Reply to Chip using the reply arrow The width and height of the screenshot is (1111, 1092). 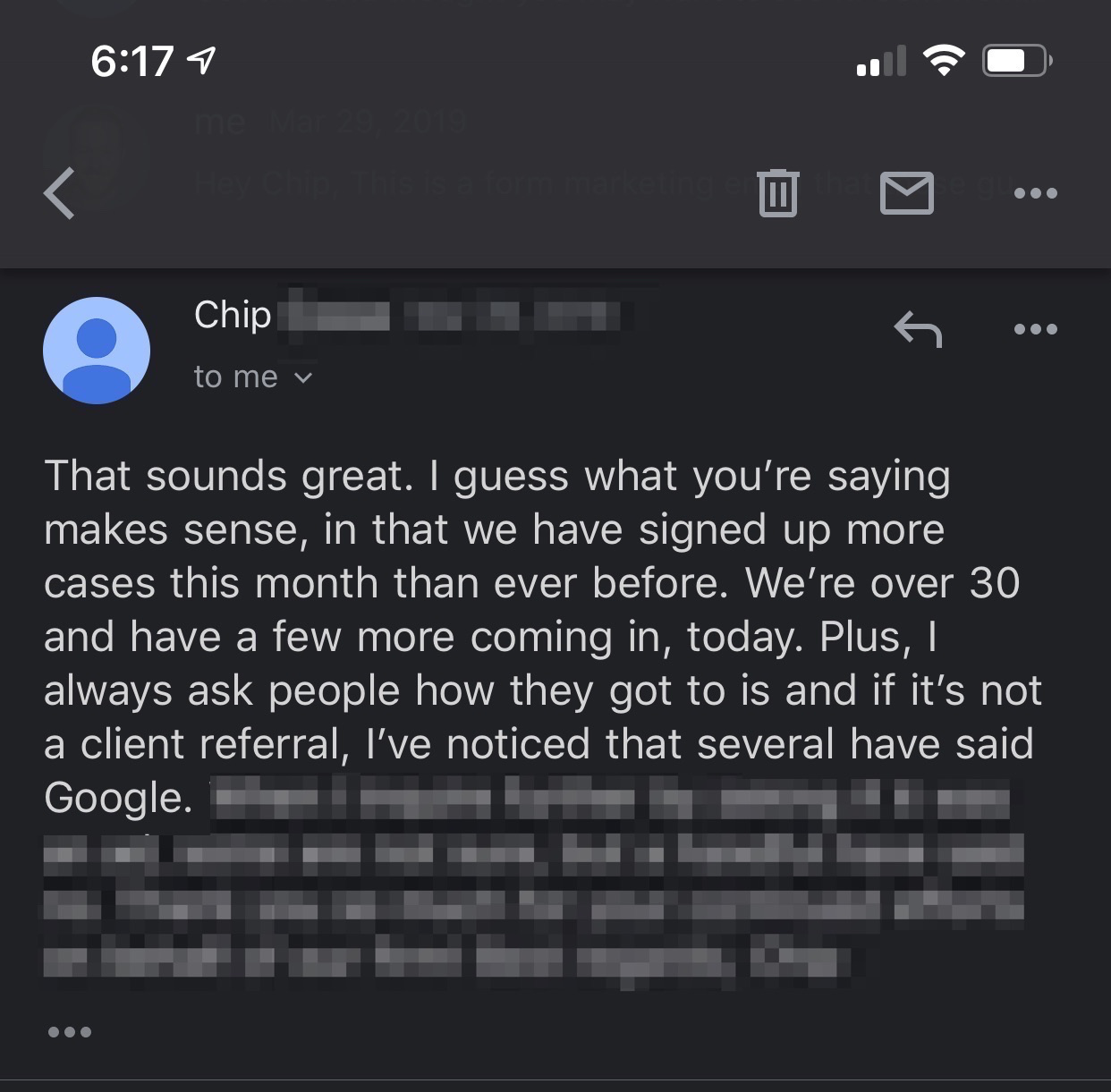(918, 330)
